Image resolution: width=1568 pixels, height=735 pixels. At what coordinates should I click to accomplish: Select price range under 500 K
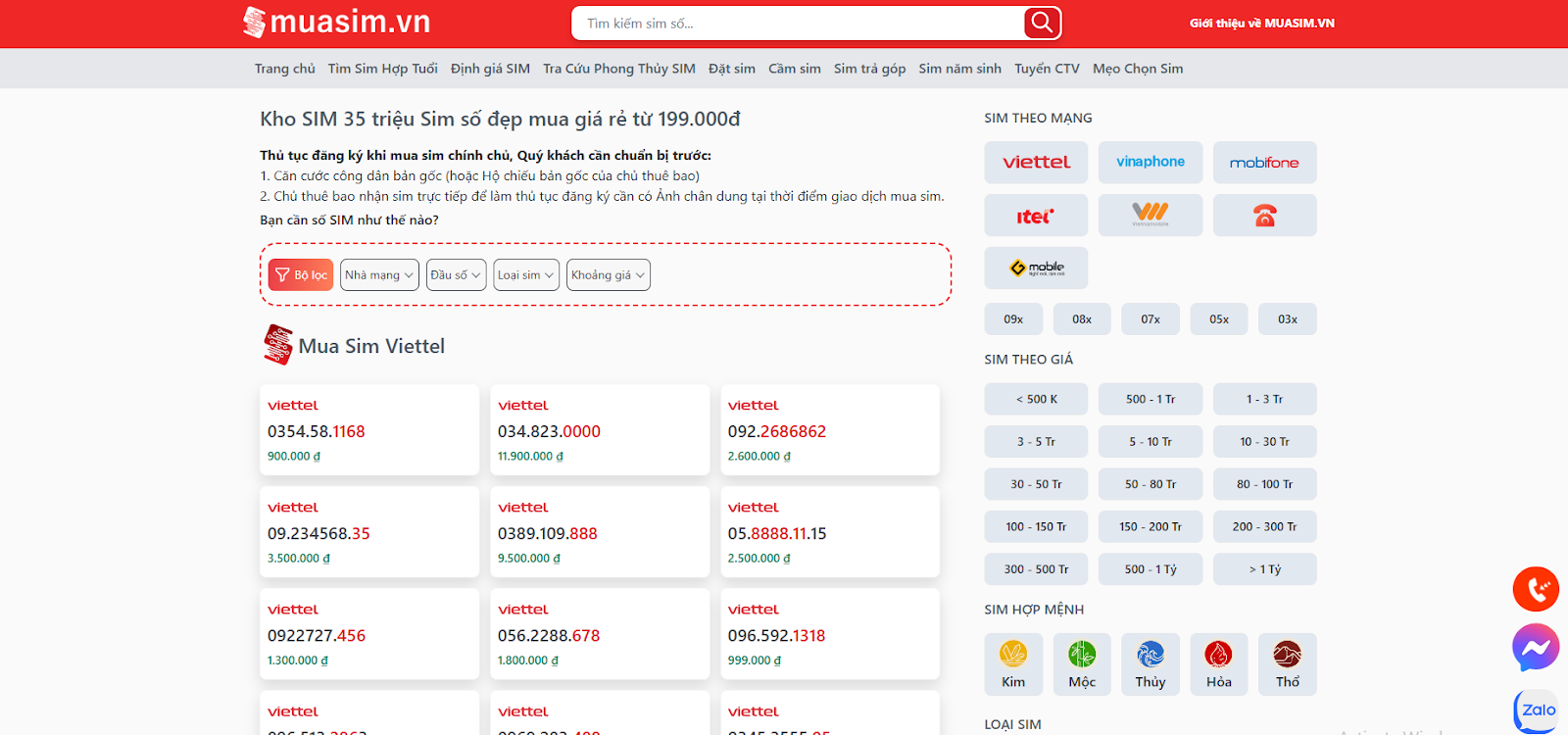(x=1036, y=399)
